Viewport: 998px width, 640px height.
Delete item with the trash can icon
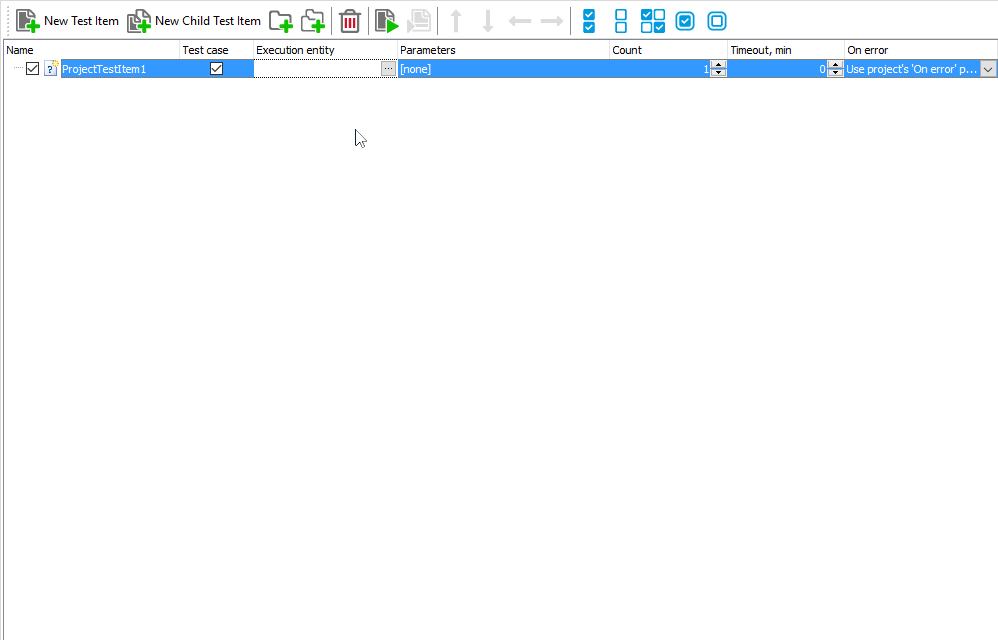(x=350, y=21)
